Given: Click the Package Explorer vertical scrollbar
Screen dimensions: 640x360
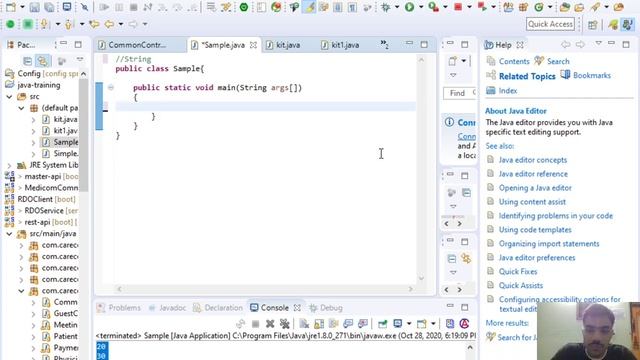Looking at the screenshot, I should [83, 135].
